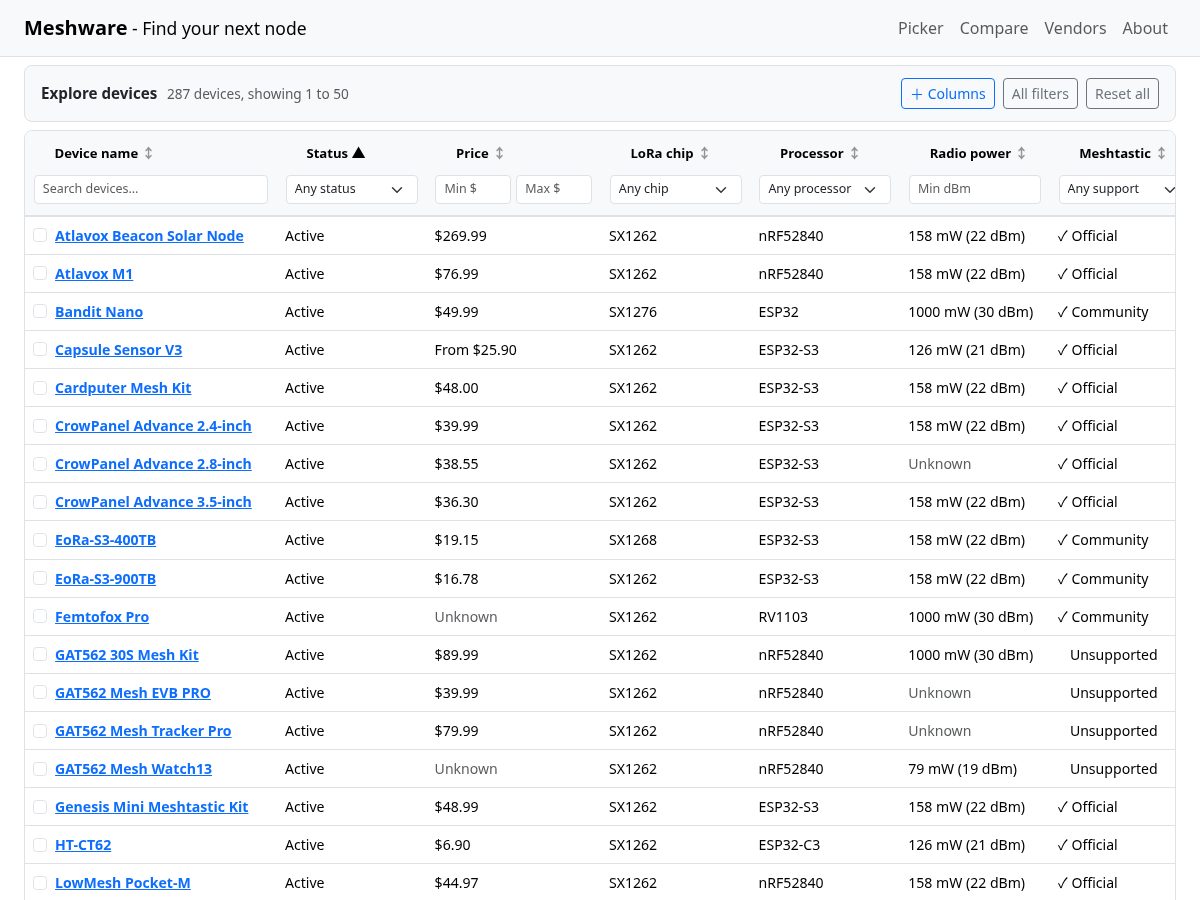This screenshot has height=900, width=1200.
Task: Open the About page
Action: point(1144,28)
